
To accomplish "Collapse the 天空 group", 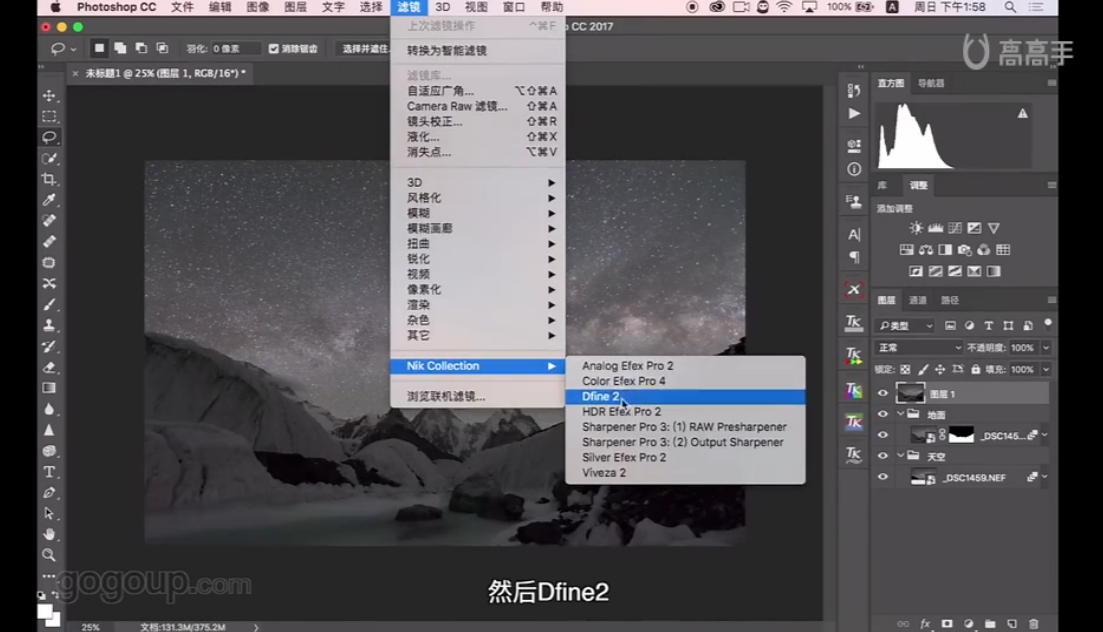I will [900, 455].
